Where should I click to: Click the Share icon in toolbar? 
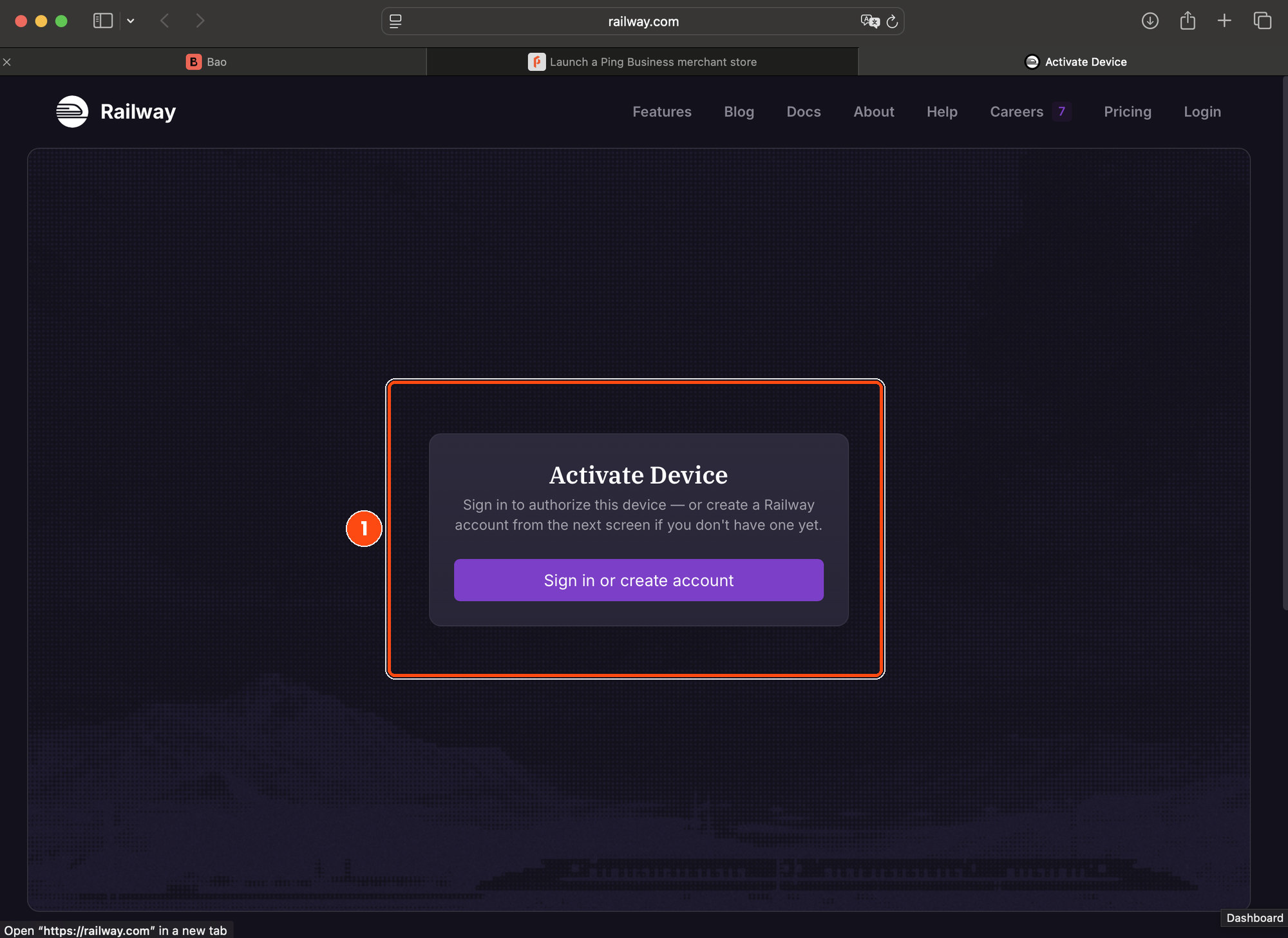1188,21
